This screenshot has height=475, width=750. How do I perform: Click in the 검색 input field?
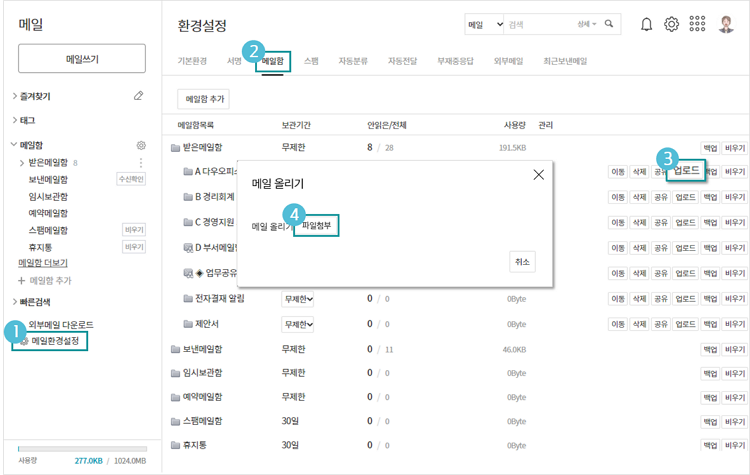click(538, 24)
